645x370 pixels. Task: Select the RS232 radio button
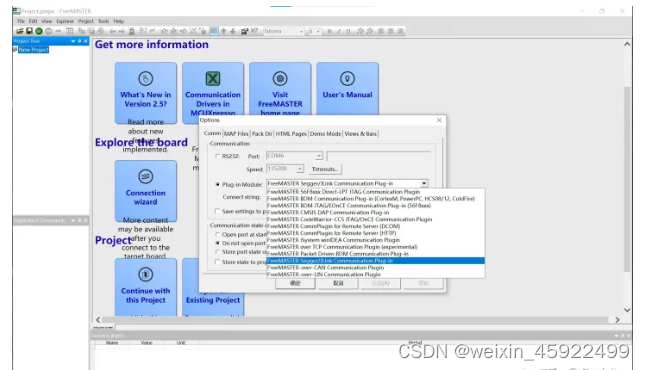coord(217,156)
